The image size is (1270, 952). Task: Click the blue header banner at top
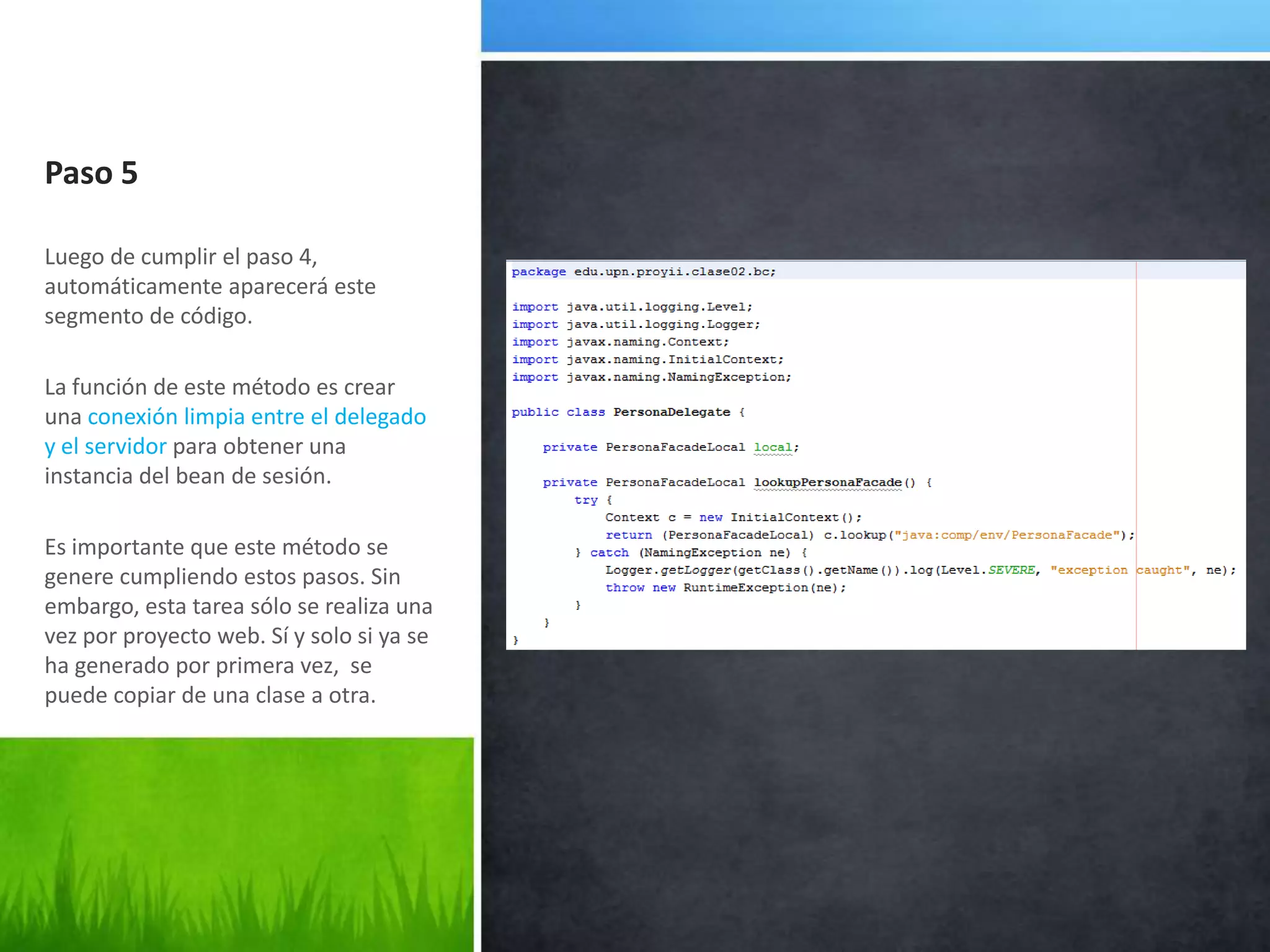coord(875,25)
